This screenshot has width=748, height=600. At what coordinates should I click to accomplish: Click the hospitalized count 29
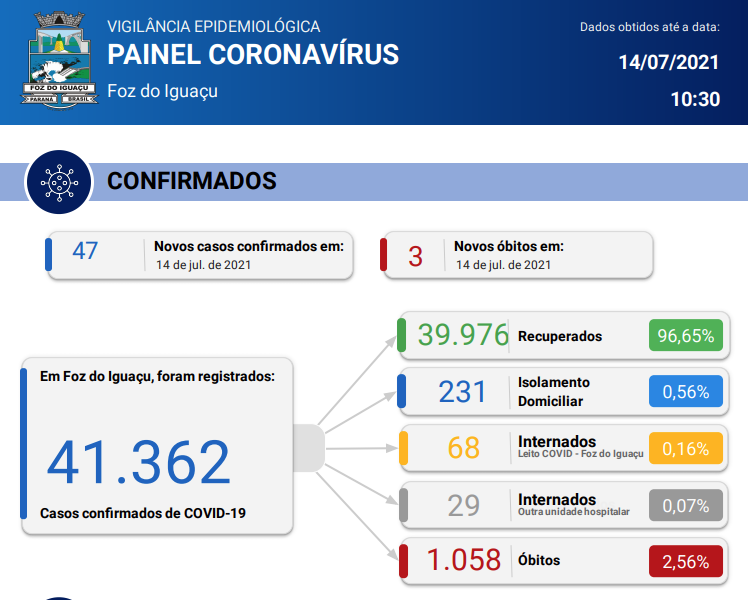click(463, 506)
